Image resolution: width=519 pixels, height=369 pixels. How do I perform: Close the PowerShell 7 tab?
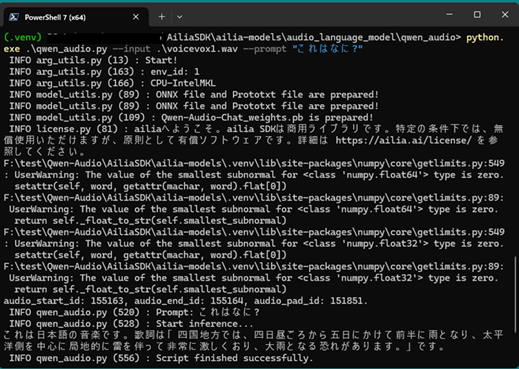point(136,17)
